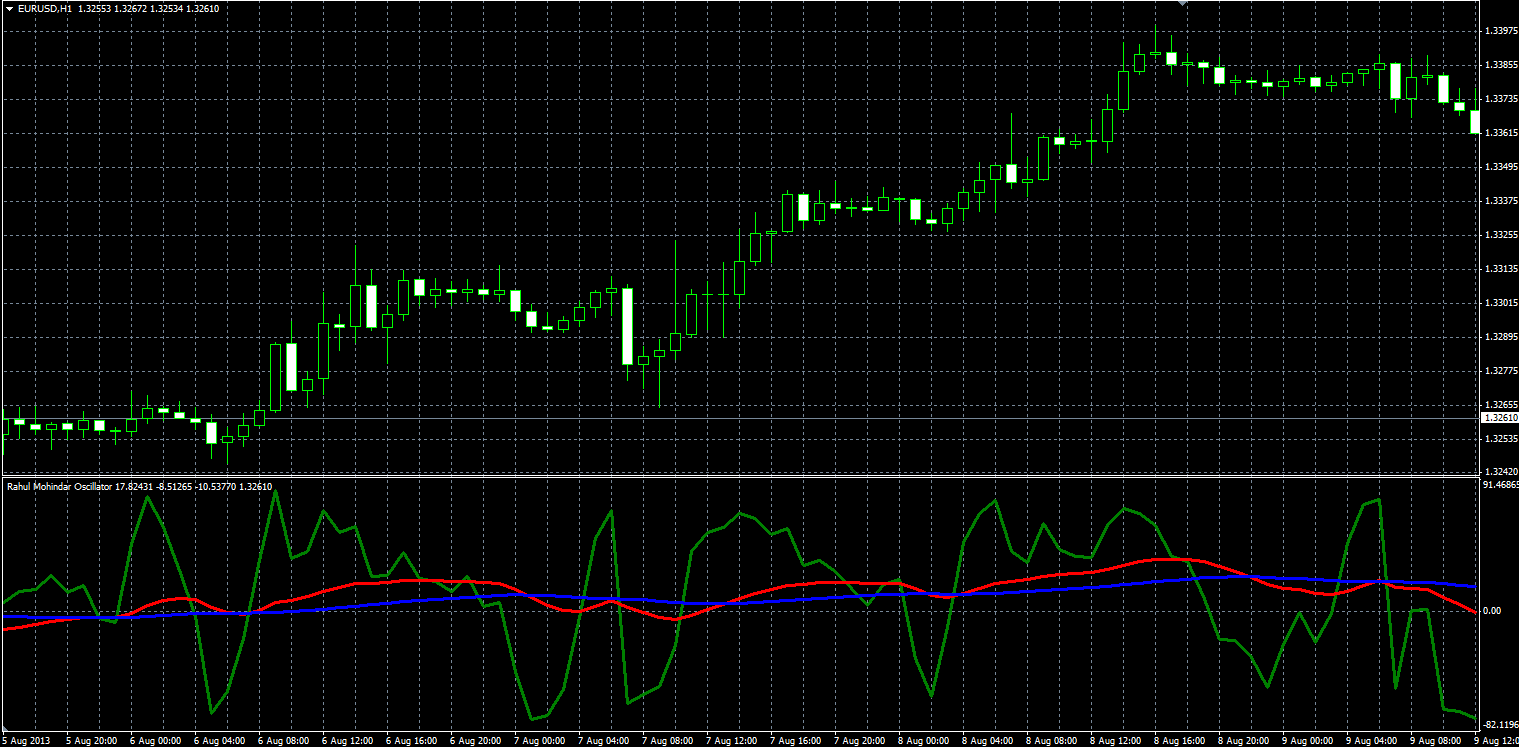Click the 7 Aug 00:00 time label
1519x747 pixels.
tap(540, 741)
